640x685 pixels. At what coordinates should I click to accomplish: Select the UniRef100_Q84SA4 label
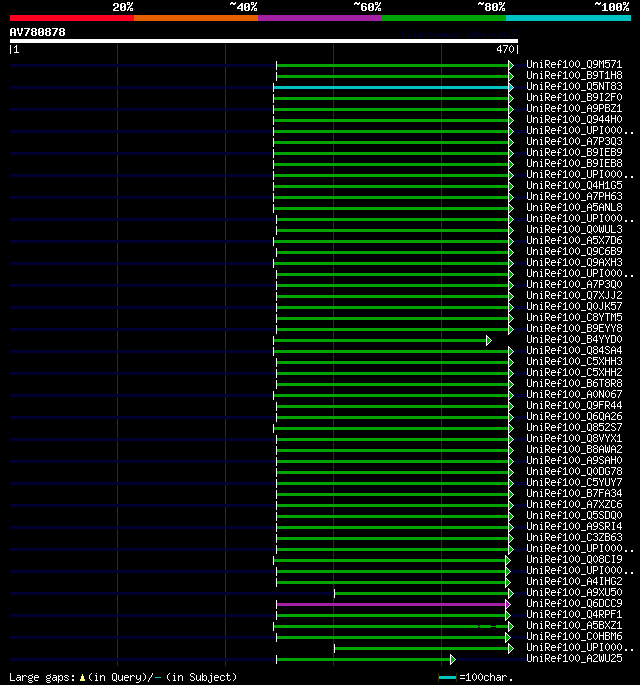point(574,350)
